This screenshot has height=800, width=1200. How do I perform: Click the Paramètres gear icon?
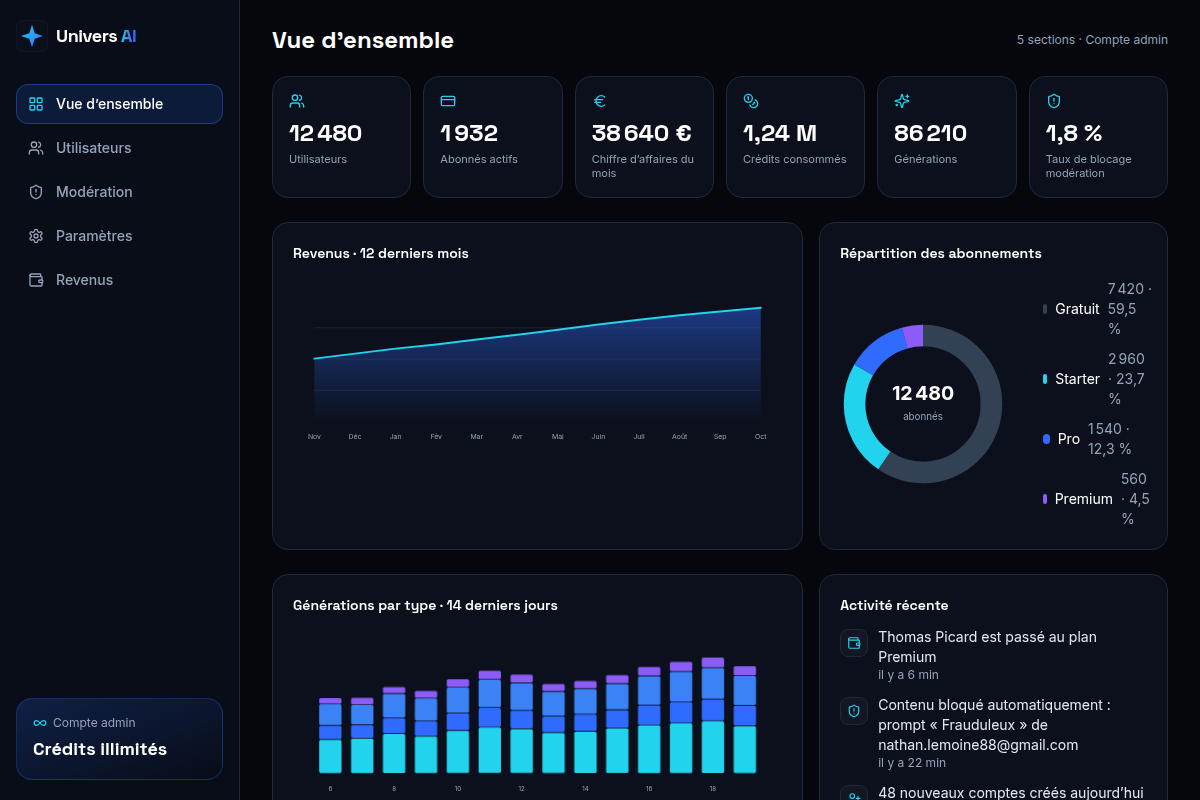(x=36, y=236)
